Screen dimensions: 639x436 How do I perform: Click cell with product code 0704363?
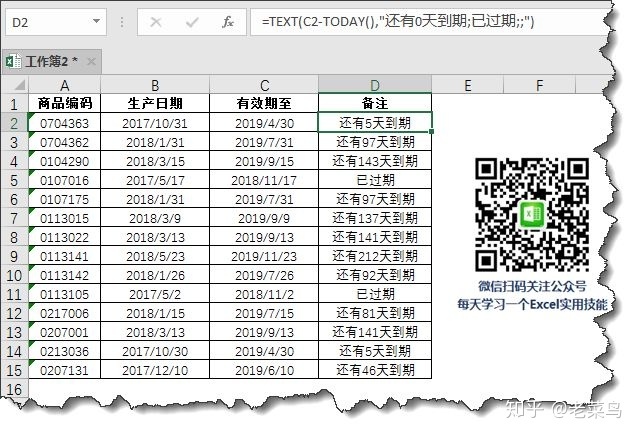tap(64, 123)
